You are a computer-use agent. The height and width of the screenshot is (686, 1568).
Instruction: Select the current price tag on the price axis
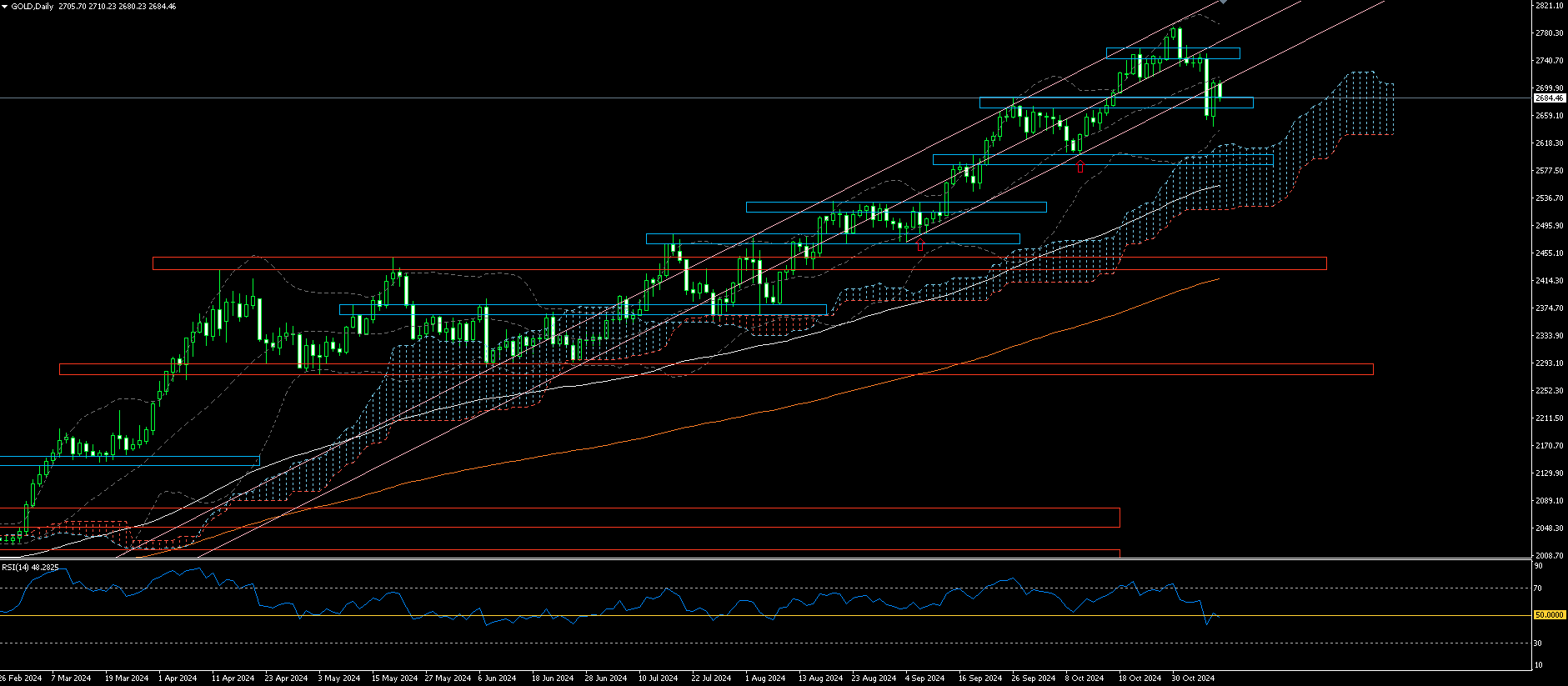click(1550, 98)
